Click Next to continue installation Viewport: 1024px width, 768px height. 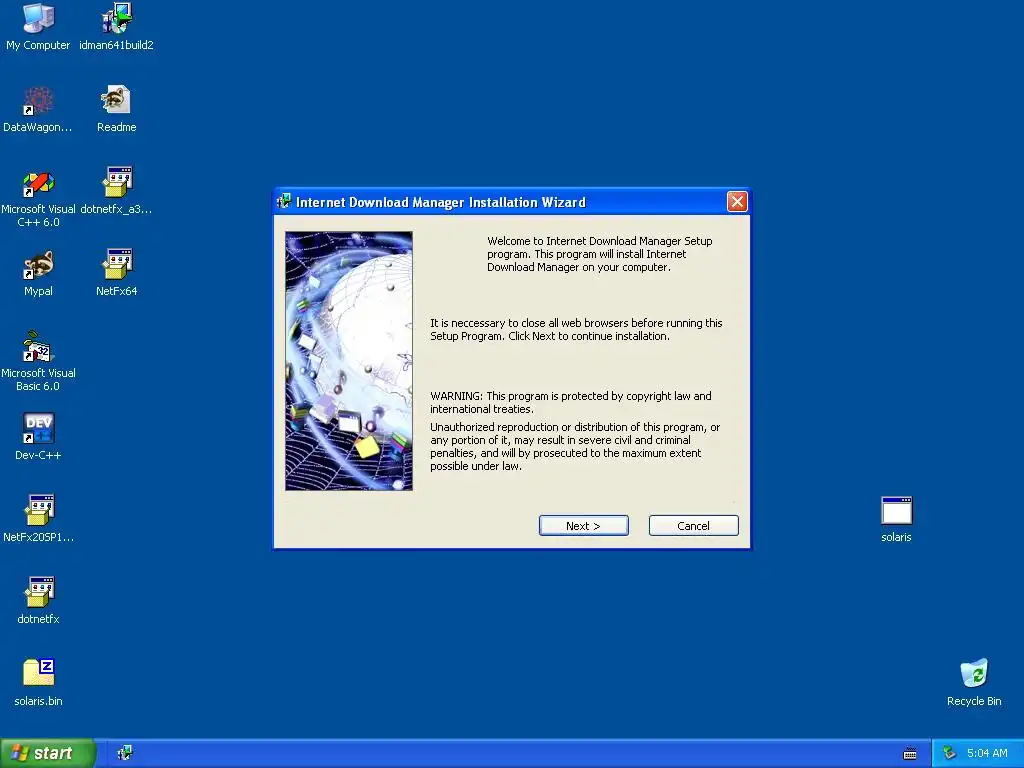(x=583, y=526)
